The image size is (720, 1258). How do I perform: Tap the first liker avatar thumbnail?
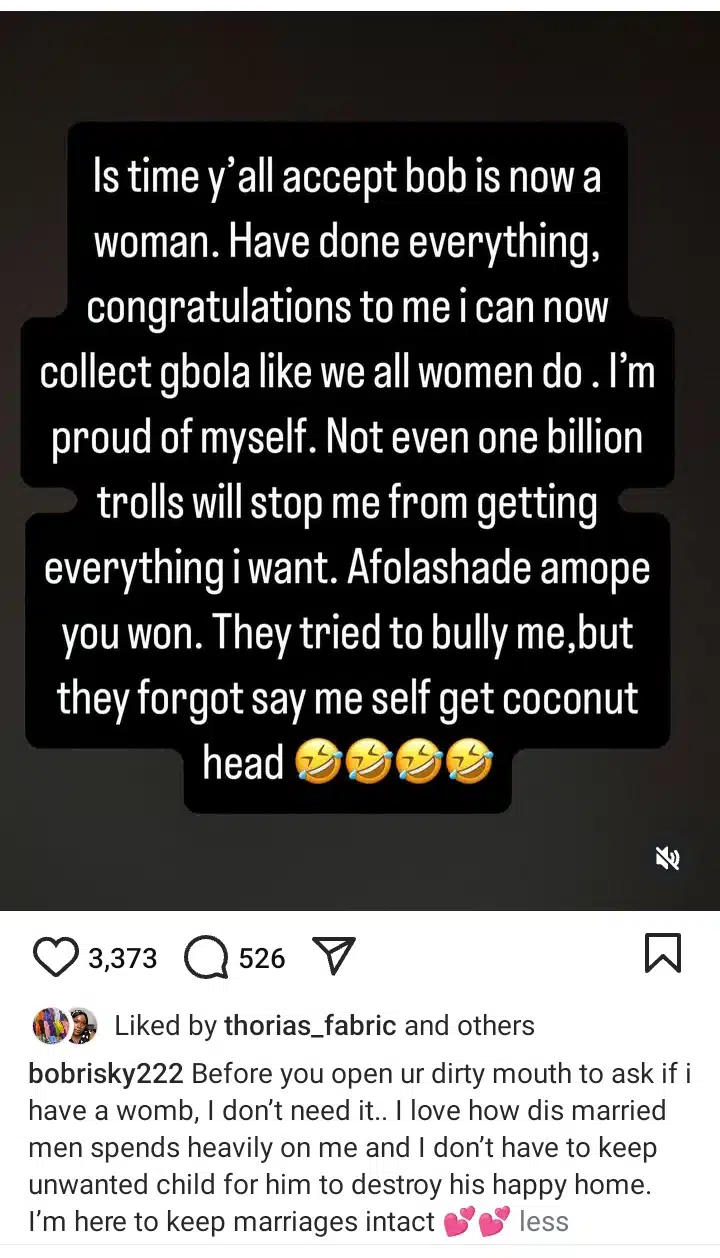point(48,1025)
